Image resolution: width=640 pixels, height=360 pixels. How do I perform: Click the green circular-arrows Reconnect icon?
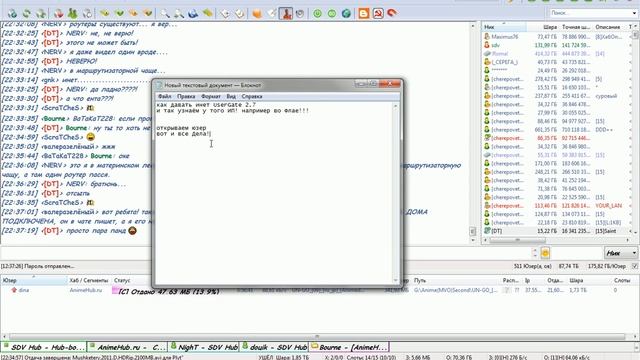tap(27, 13)
